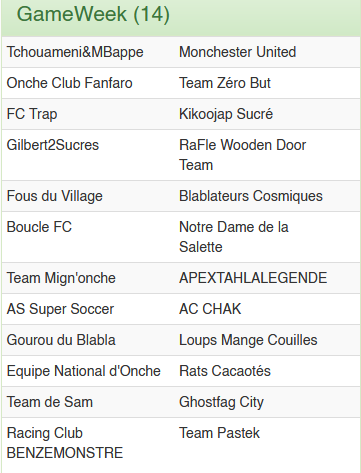Select the Team Zéro But entry

click(x=225, y=83)
